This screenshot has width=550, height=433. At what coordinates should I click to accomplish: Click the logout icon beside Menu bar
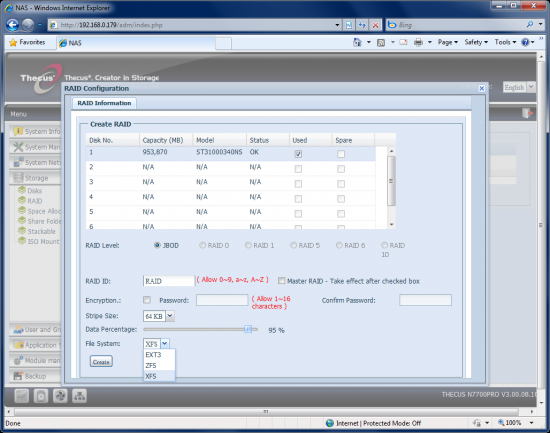tap(527, 113)
